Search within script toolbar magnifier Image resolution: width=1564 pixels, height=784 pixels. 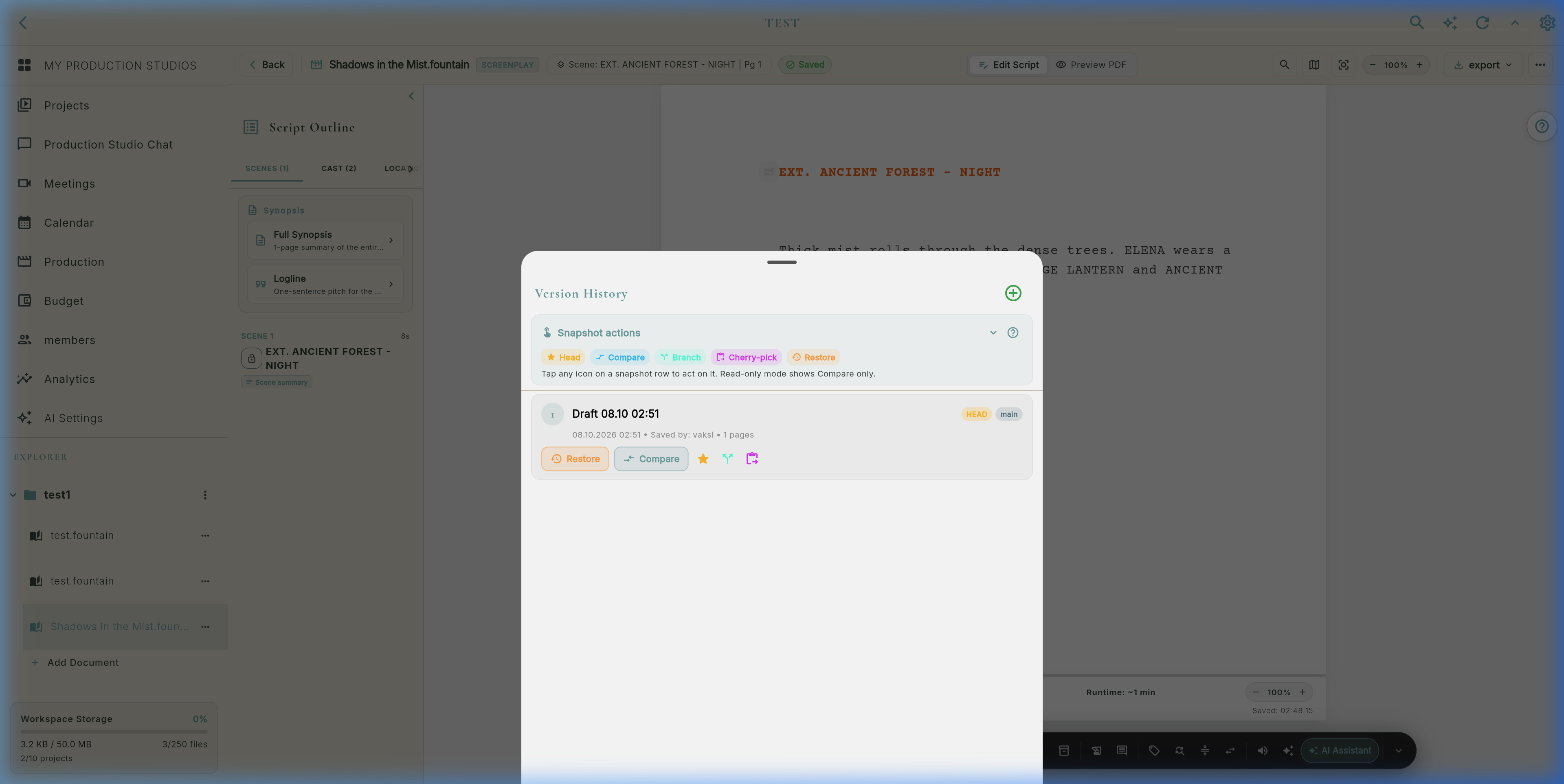(x=1284, y=65)
